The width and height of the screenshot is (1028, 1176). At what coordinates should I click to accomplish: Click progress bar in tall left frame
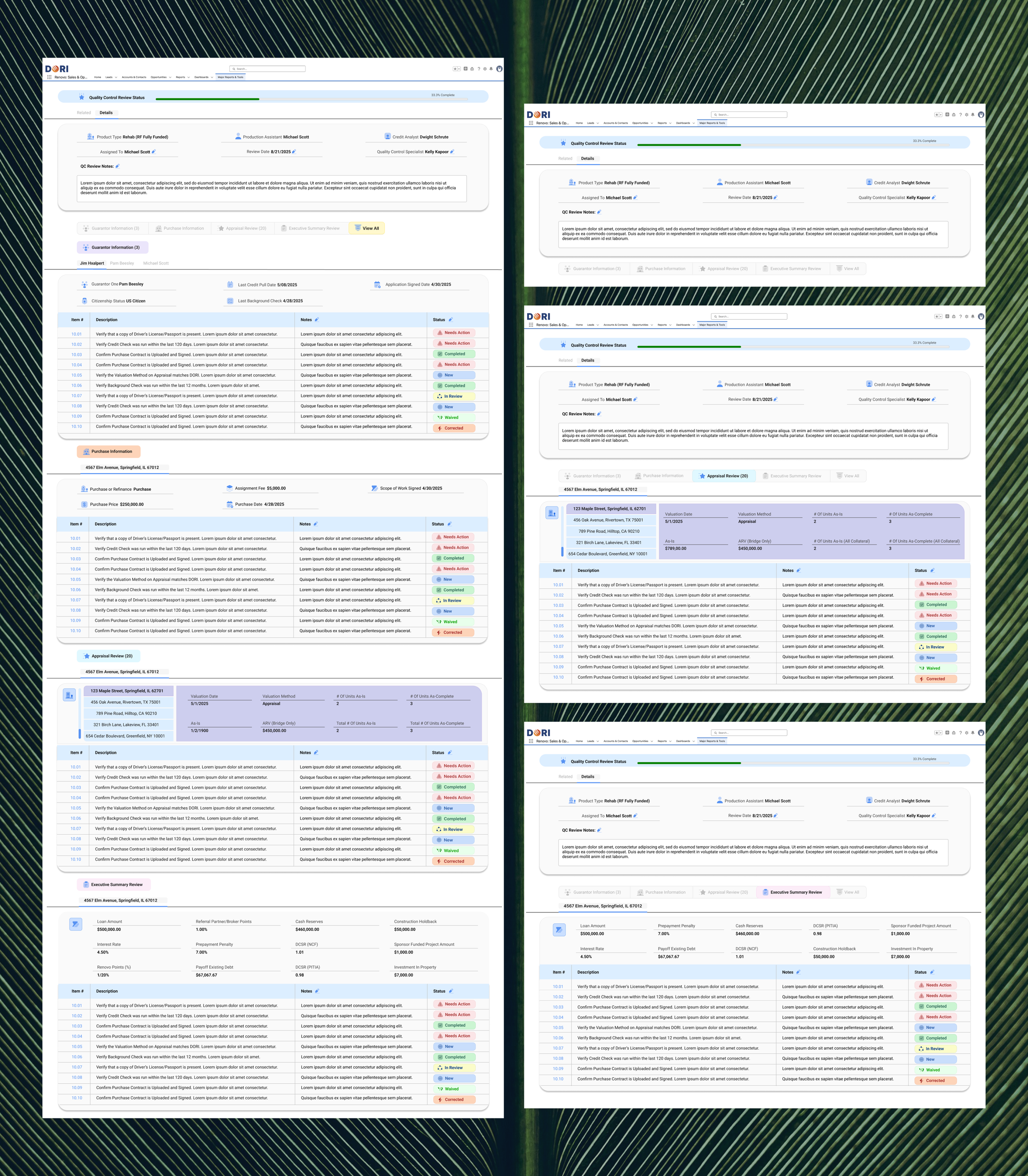click(312, 99)
